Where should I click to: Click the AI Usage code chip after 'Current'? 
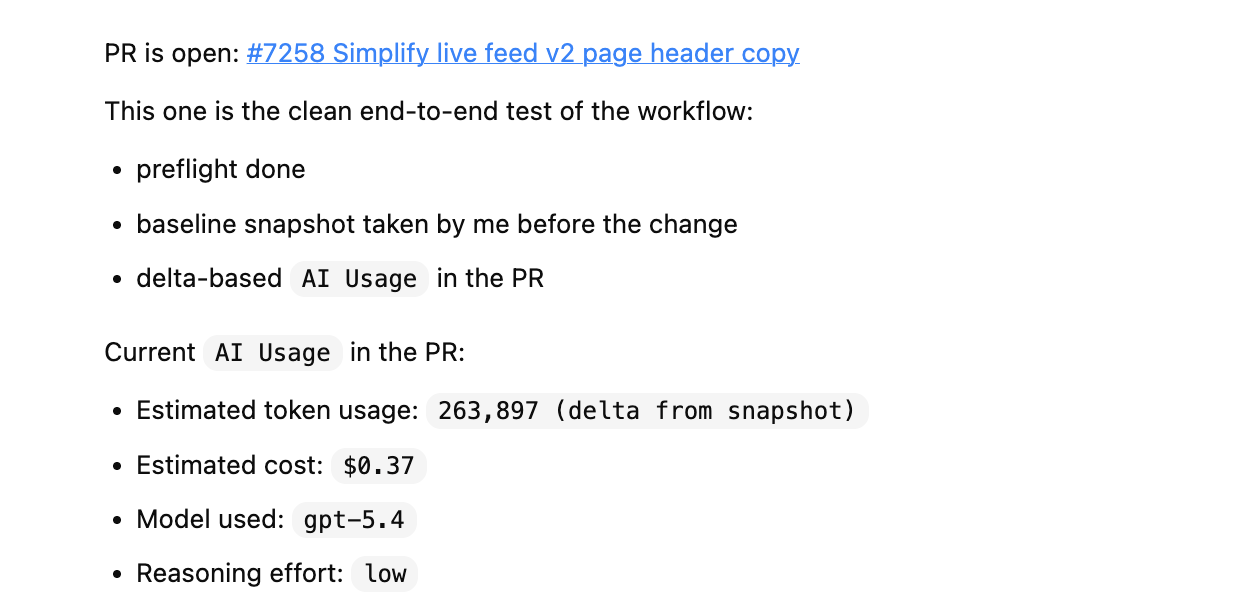(273, 353)
